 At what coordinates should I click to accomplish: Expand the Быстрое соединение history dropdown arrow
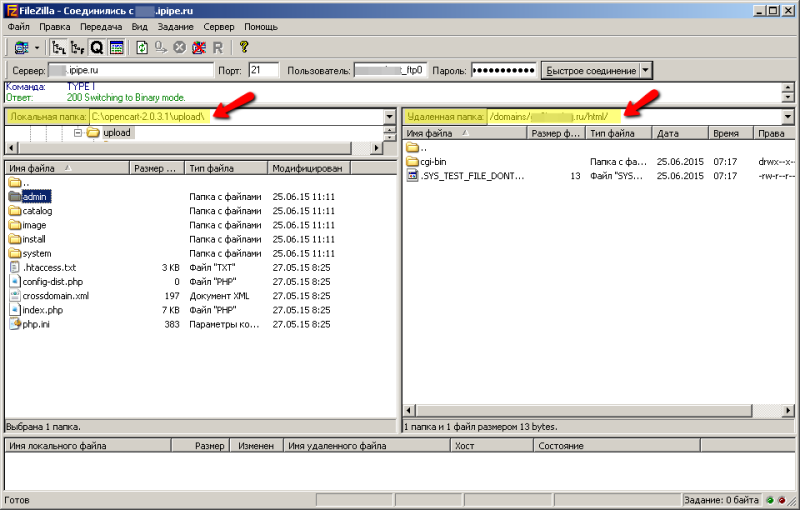click(x=646, y=71)
